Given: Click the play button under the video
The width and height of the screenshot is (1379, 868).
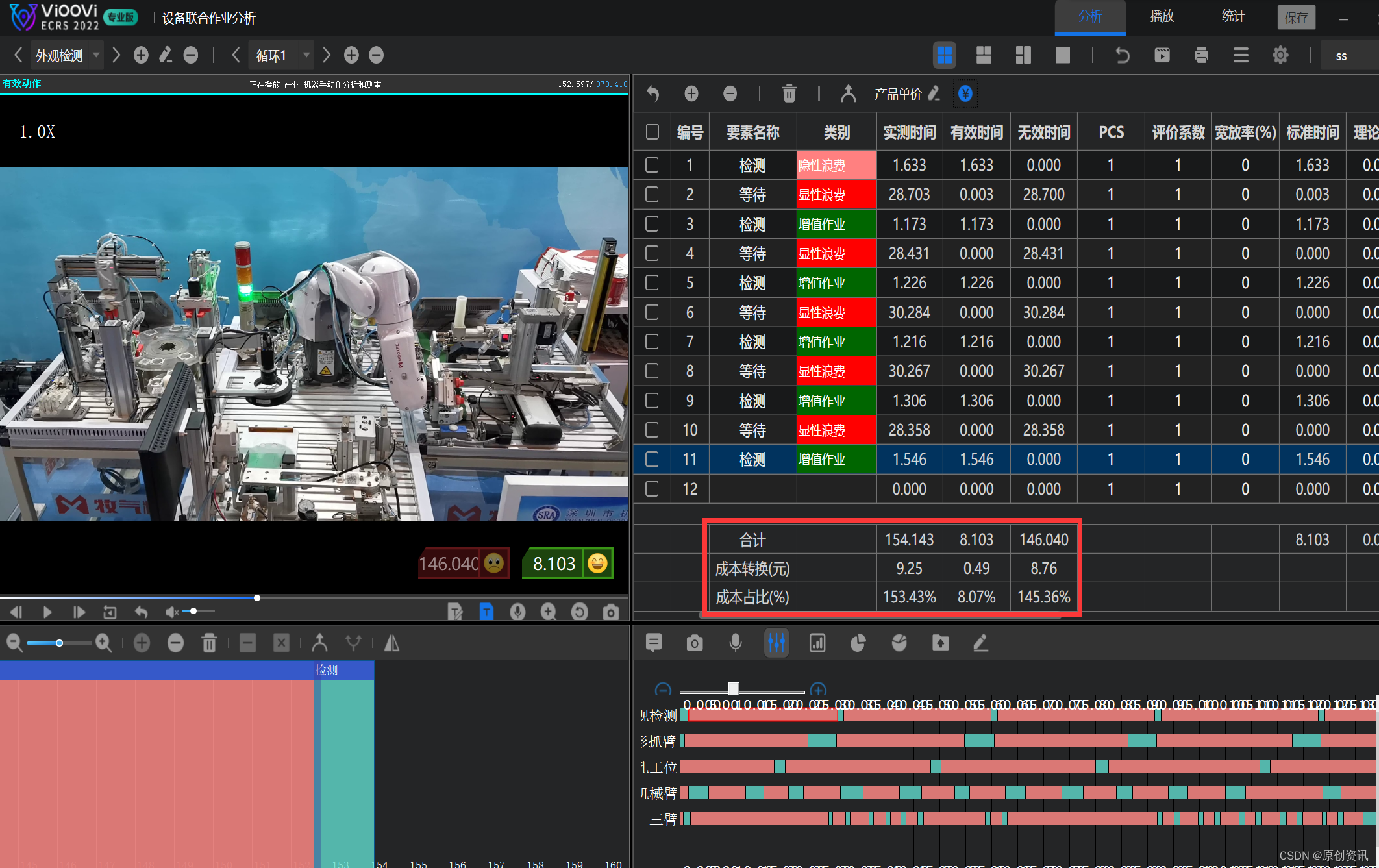Looking at the screenshot, I should click(47, 612).
